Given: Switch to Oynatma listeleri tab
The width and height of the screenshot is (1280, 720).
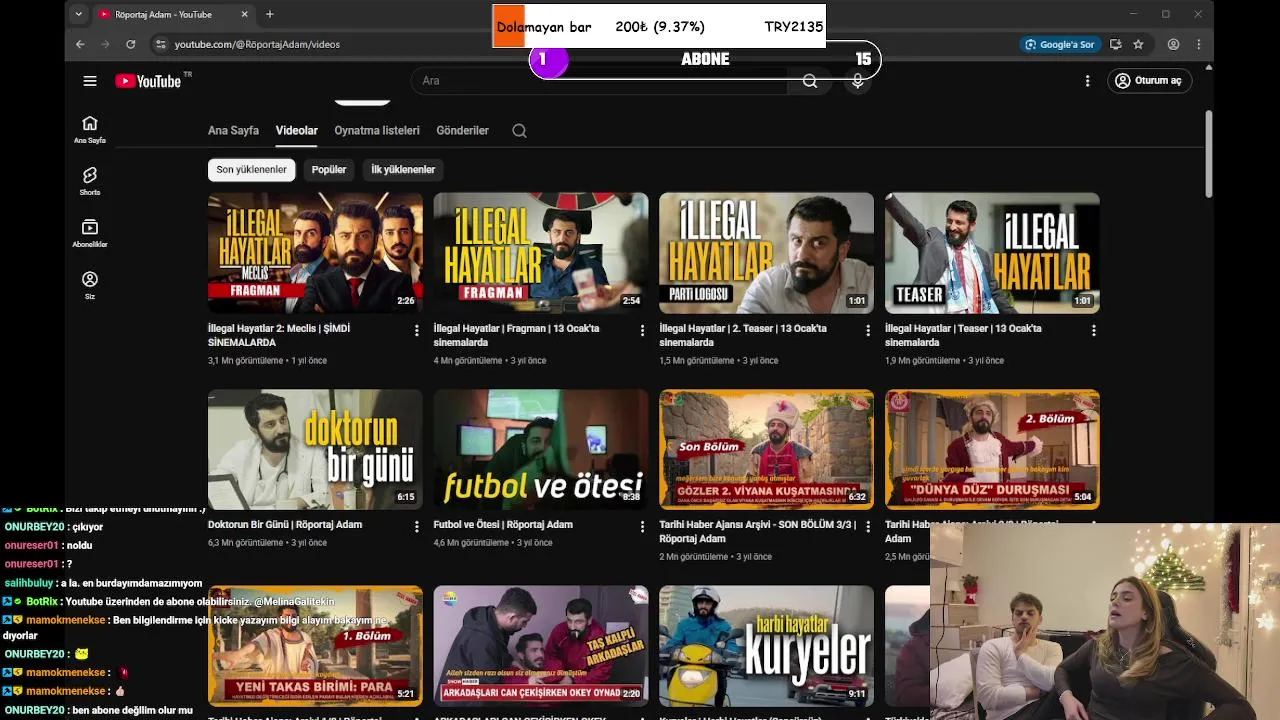Looking at the screenshot, I should coord(377,130).
